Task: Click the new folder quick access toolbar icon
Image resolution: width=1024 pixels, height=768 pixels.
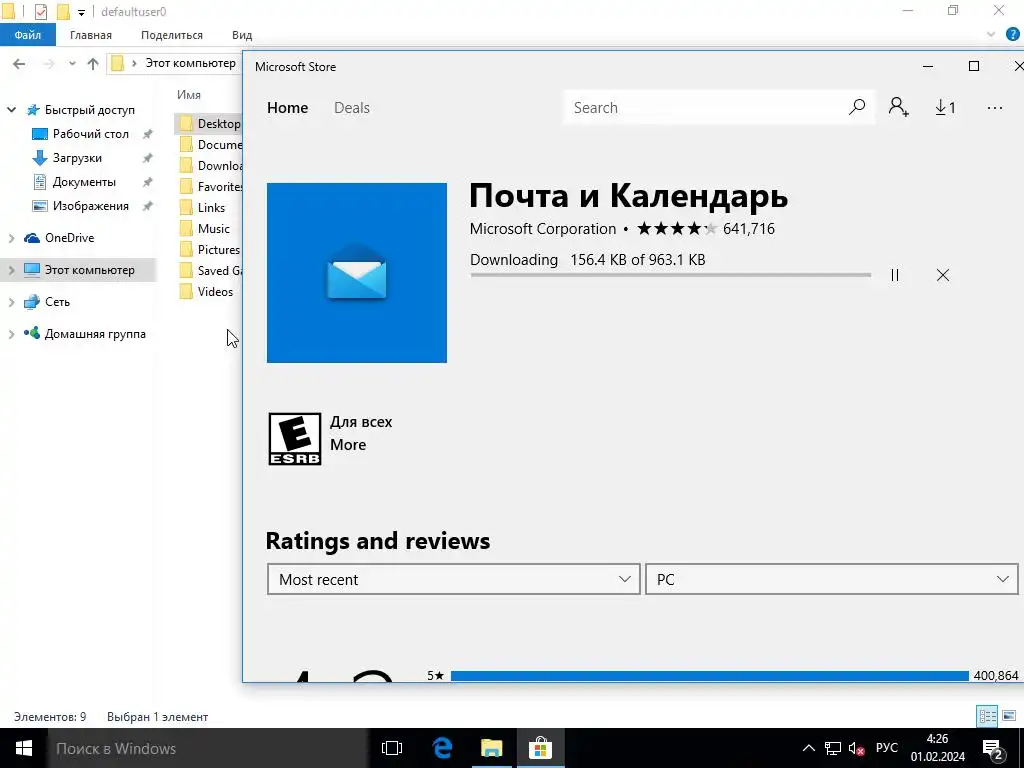Action: click(x=63, y=12)
